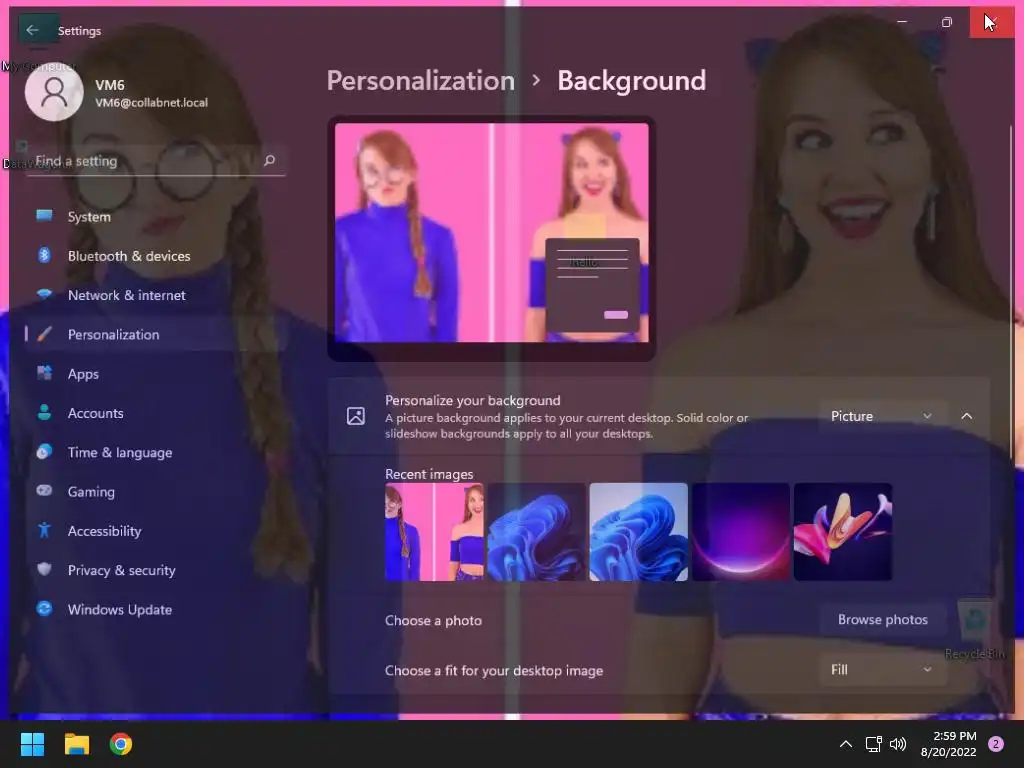Click the Windows Update refresh icon
This screenshot has width=1024, height=768.
click(x=44, y=609)
